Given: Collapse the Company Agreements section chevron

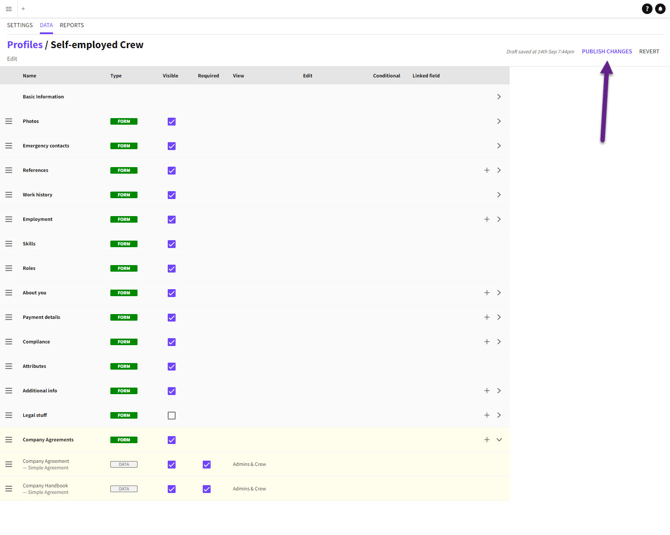Looking at the screenshot, I should 499,440.
